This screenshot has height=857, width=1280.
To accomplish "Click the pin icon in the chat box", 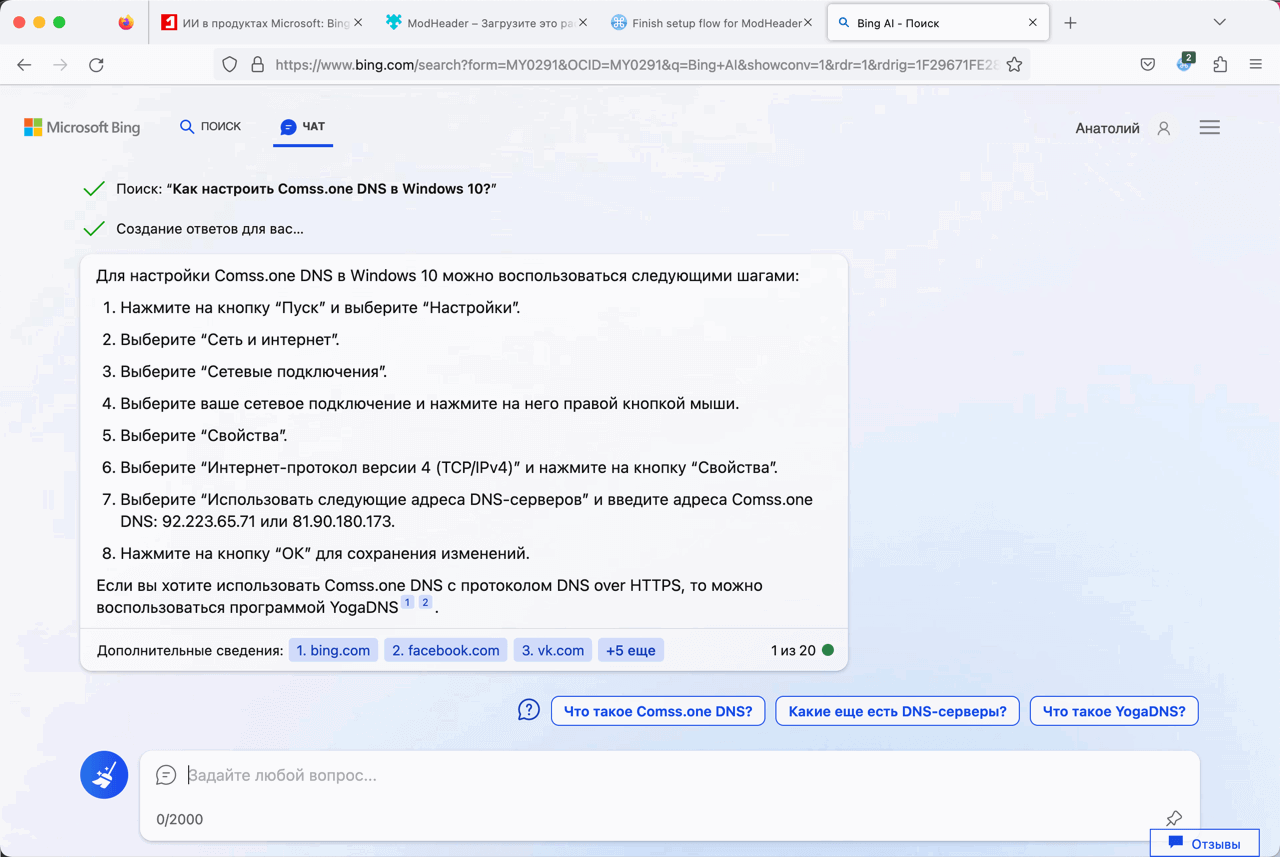I will coord(1174,819).
